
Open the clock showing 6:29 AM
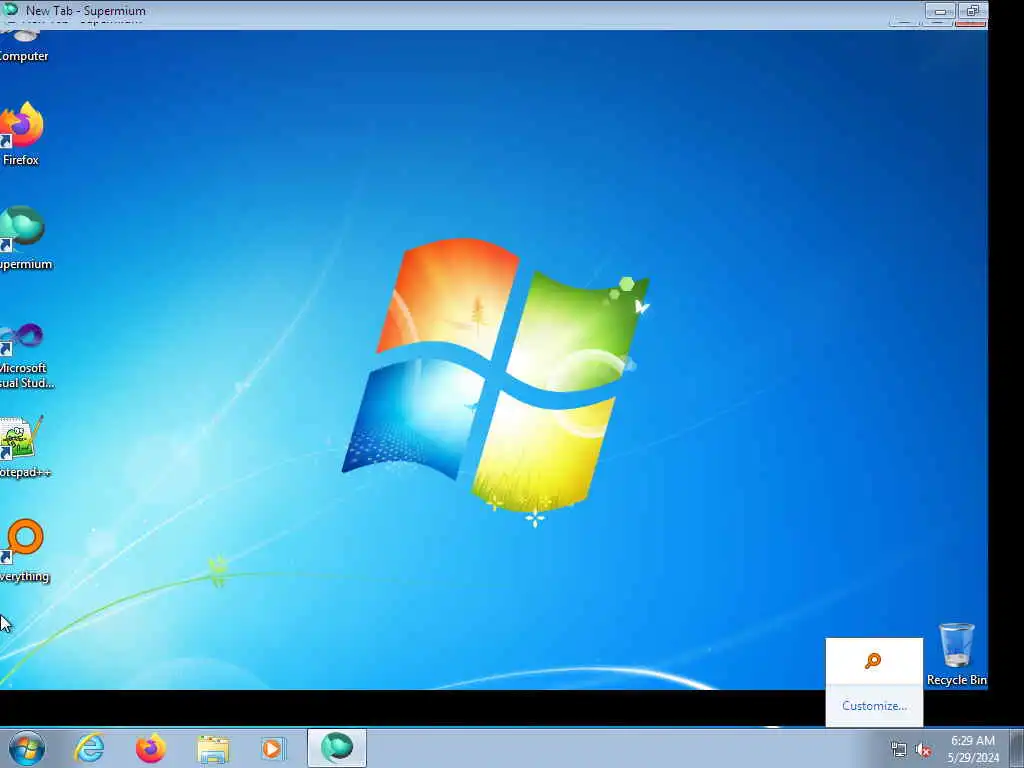point(972,749)
